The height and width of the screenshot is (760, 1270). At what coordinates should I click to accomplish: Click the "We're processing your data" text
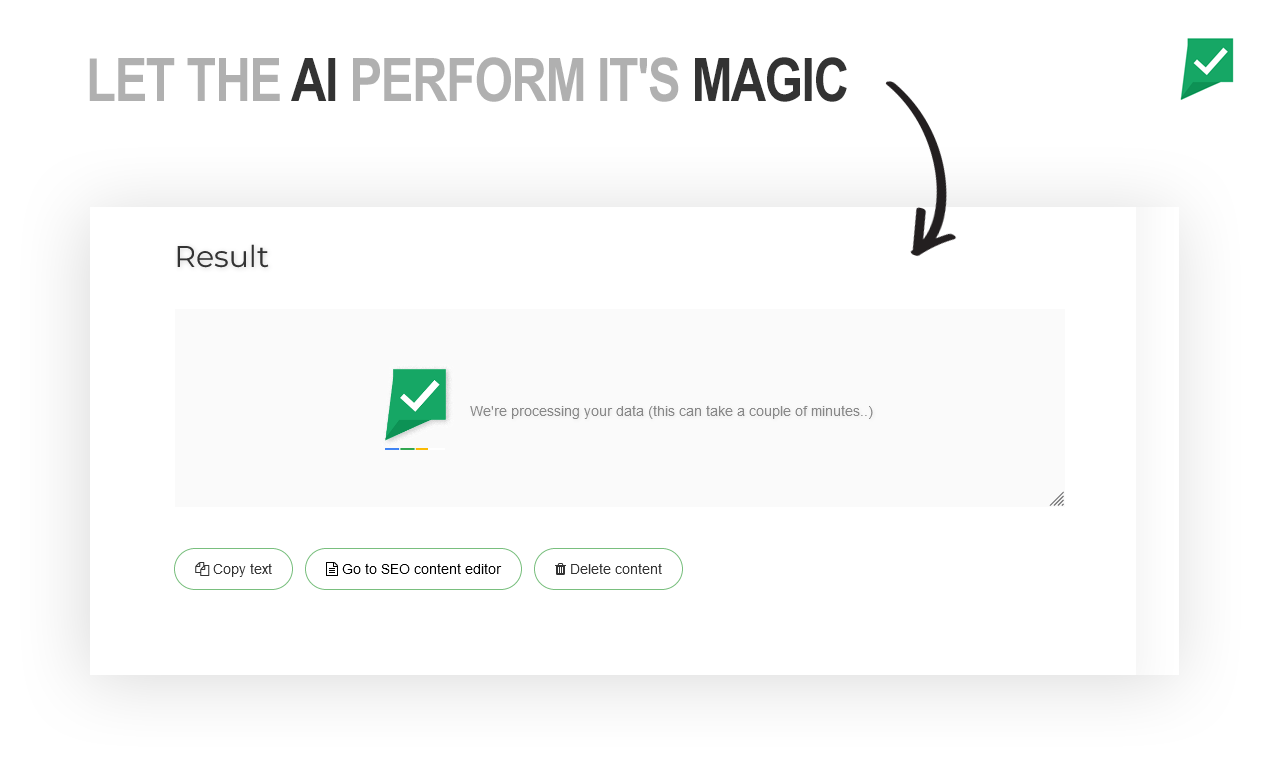click(x=557, y=411)
